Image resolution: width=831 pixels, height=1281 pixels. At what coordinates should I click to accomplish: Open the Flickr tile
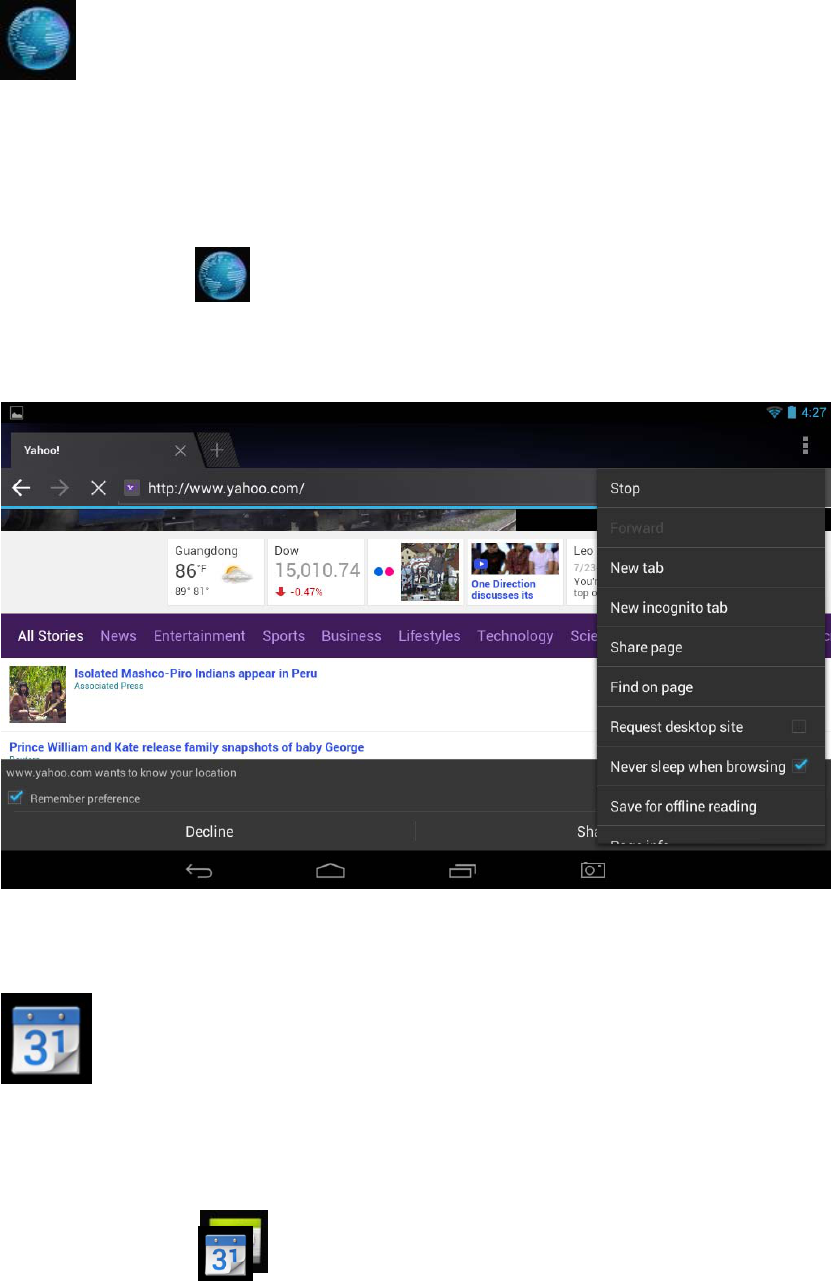(x=414, y=572)
